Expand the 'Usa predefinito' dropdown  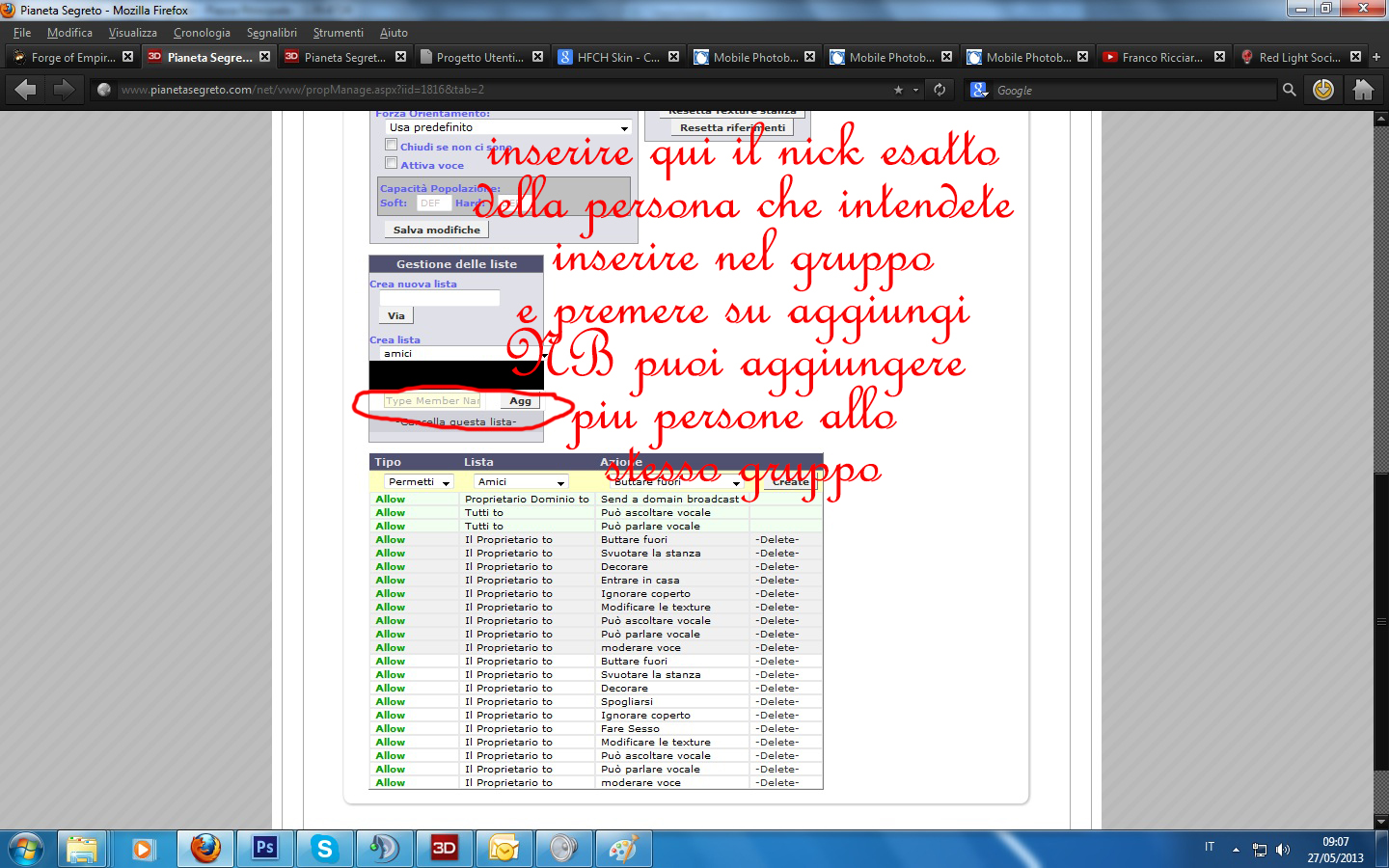click(508, 127)
